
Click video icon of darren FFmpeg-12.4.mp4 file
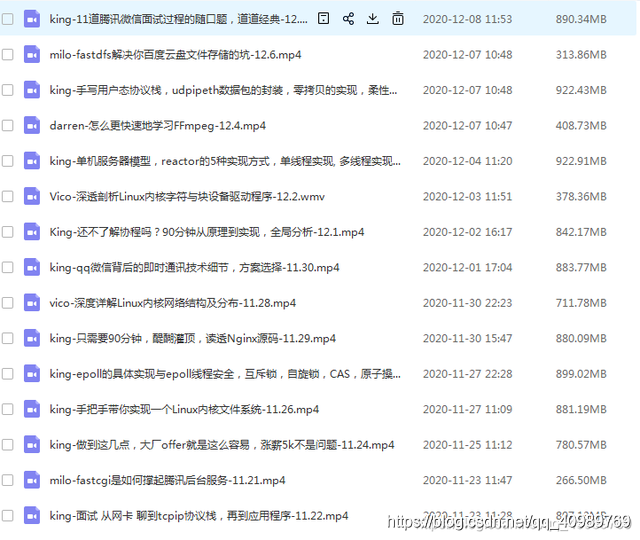pos(32,125)
